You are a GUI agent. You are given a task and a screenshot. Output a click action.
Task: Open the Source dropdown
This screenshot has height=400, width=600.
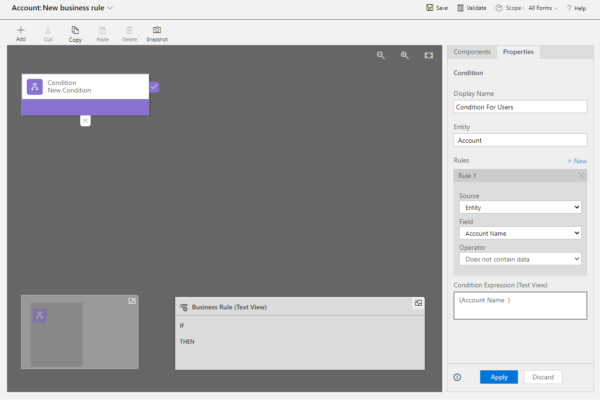(520, 207)
